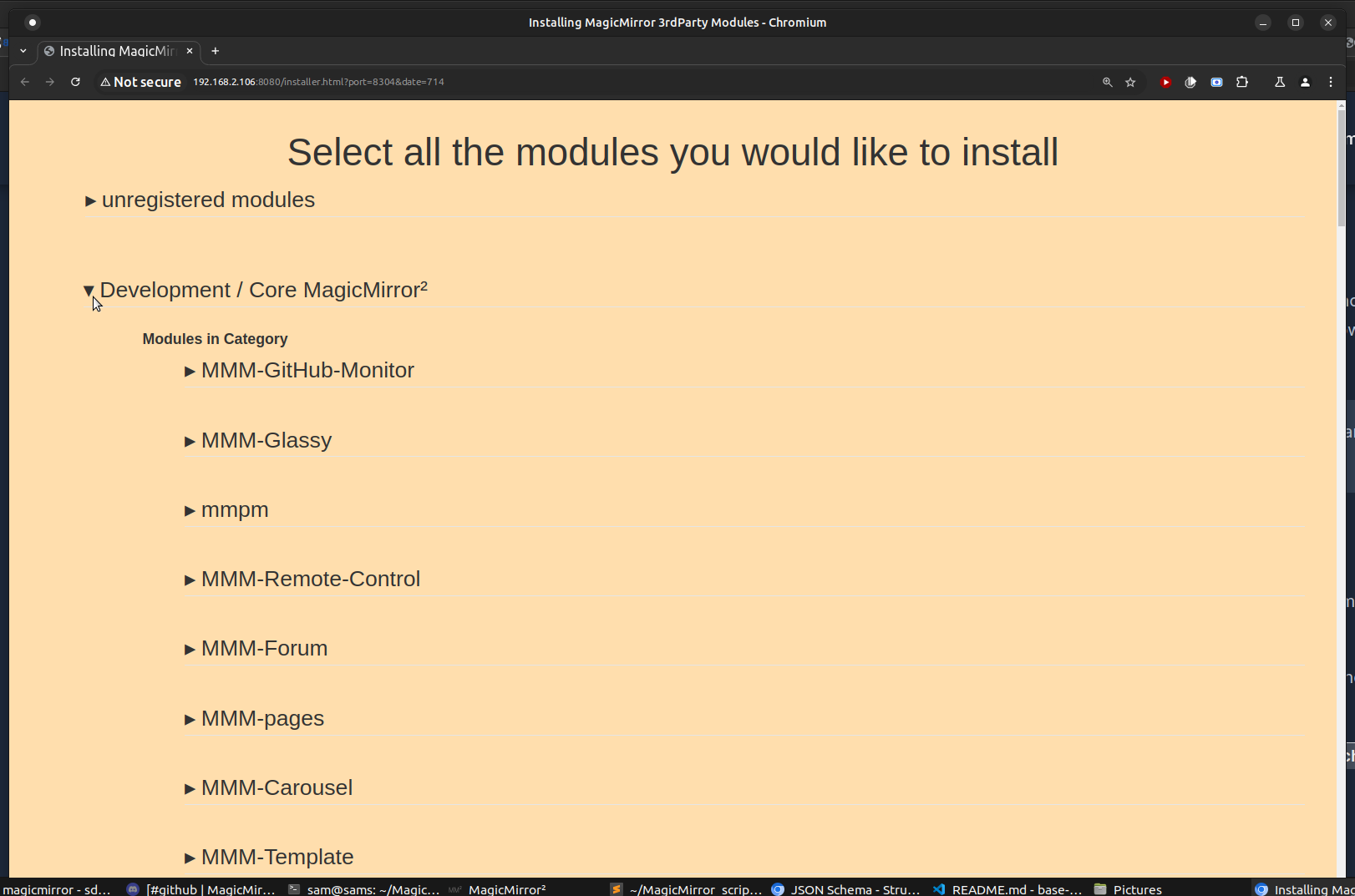Expand MMM-Remote-Control module details

click(x=302, y=579)
